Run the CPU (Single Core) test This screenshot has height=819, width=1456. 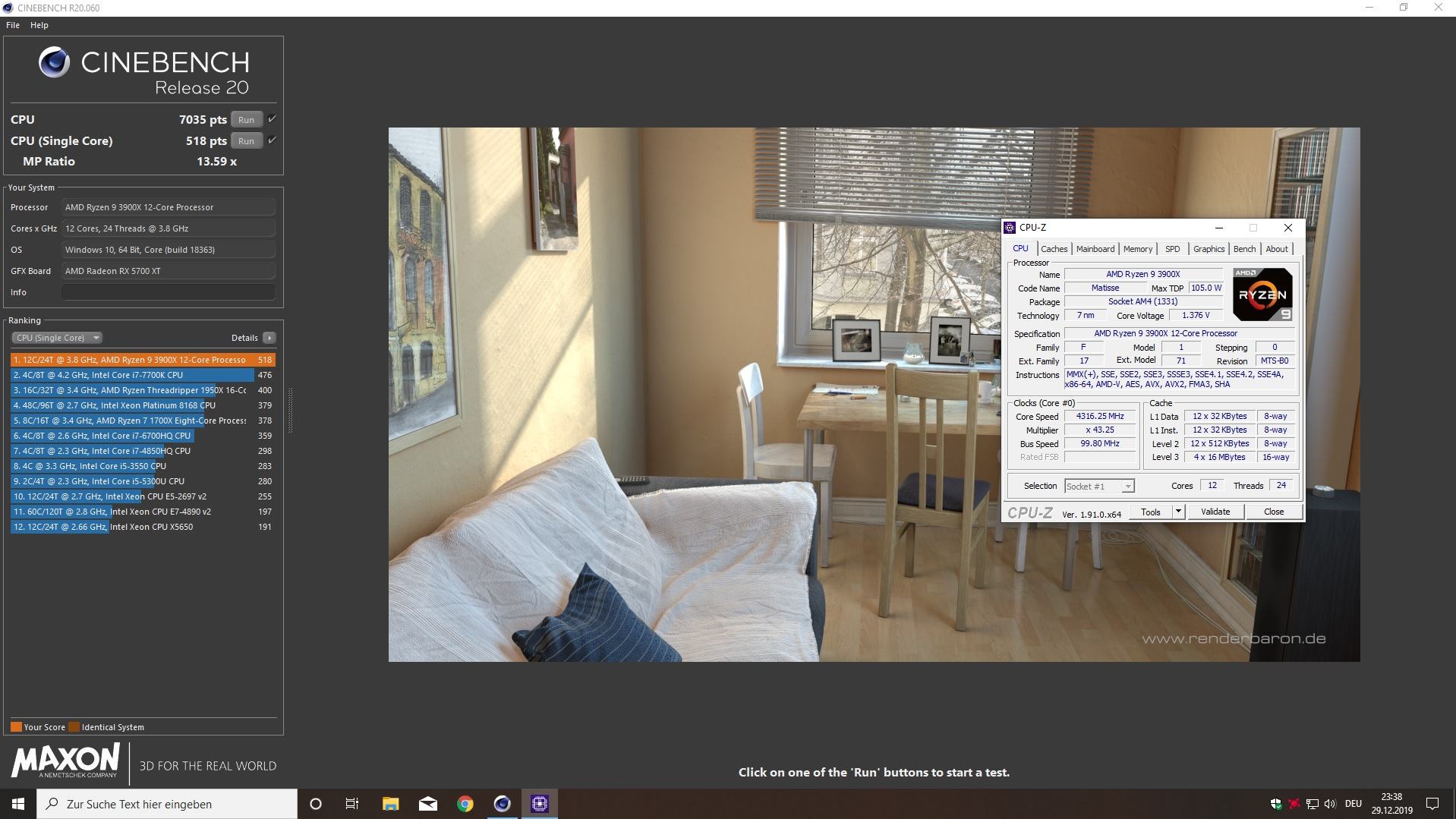tap(246, 140)
